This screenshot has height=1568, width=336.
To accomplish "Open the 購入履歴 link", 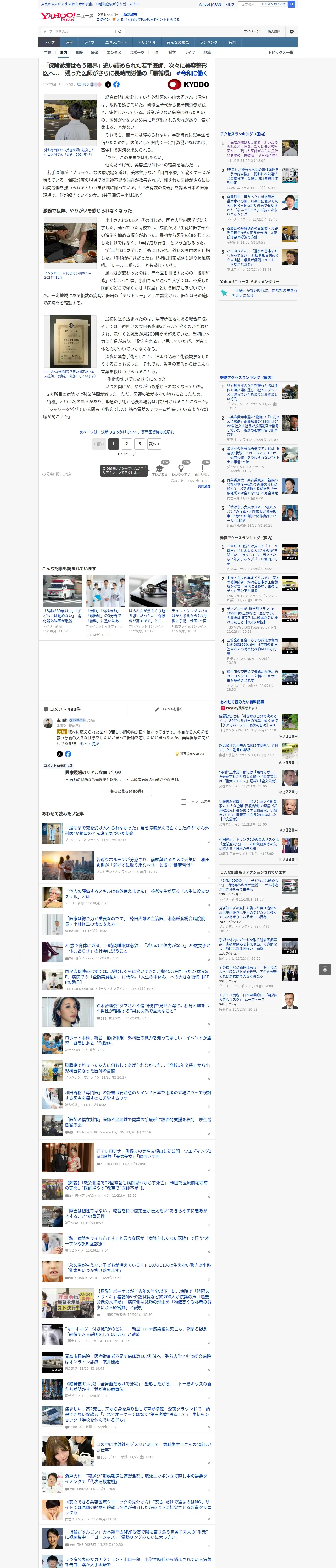I will click(x=274, y=31).
